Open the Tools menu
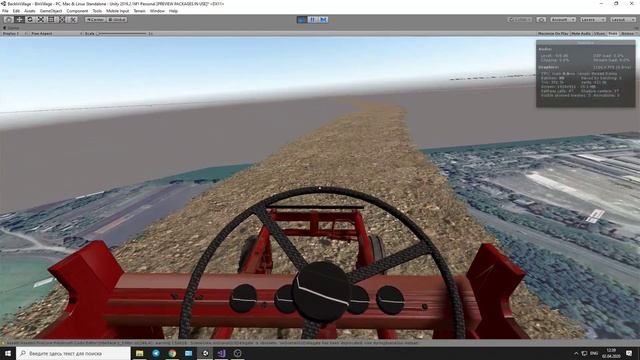This screenshot has width=640, height=360. [97, 11]
